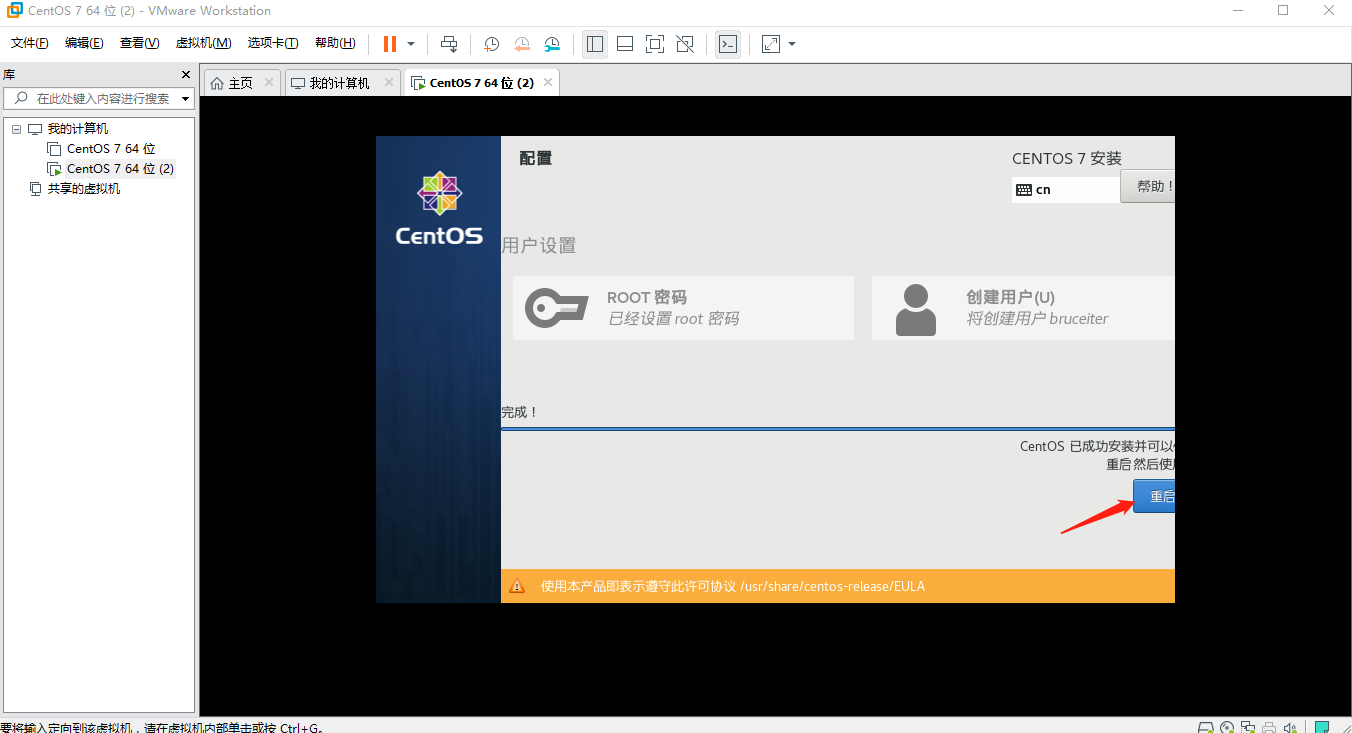Select 我的计算机 in the library tree
The image size is (1352, 733).
coord(78,129)
